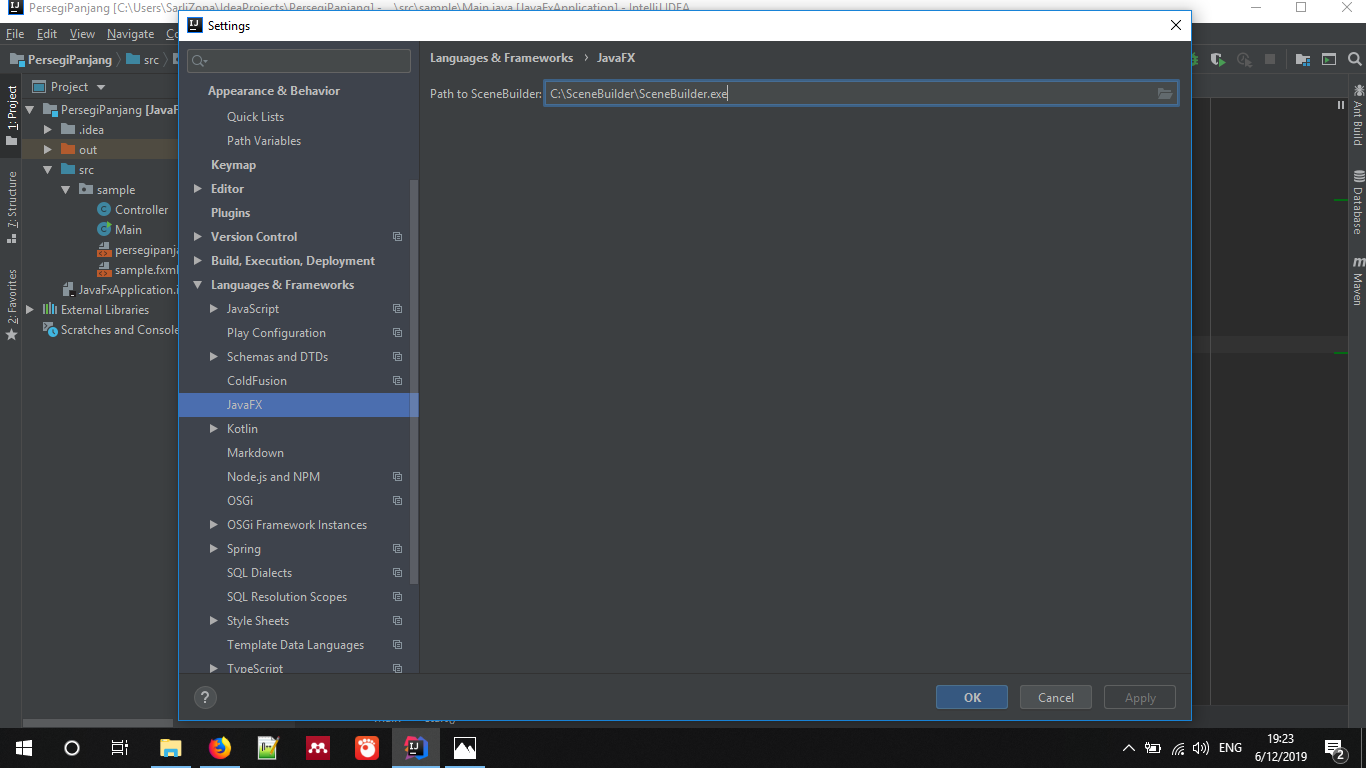Click the Run with Coverage toolbar icon

tap(1218, 60)
